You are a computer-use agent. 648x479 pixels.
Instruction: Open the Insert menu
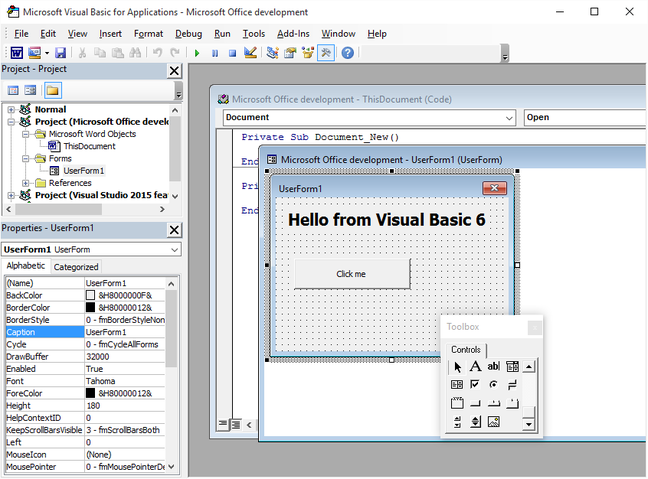pos(110,34)
